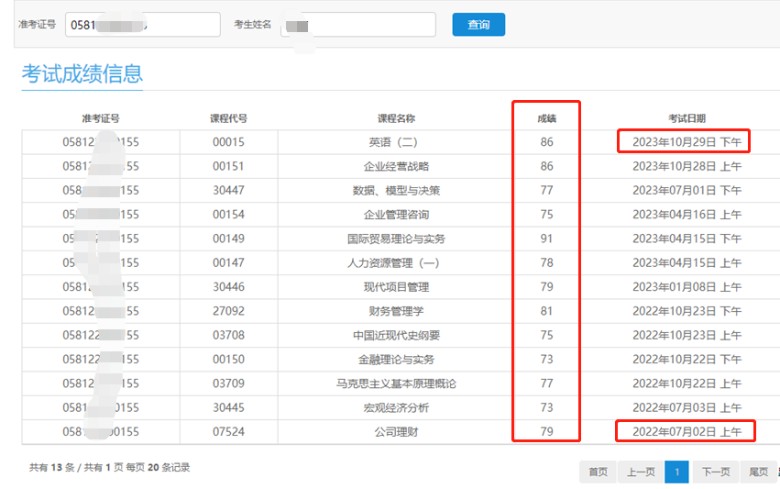Focus the 准考证号 input field
The height and width of the screenshot is (489, 780).
coord(142,25)
